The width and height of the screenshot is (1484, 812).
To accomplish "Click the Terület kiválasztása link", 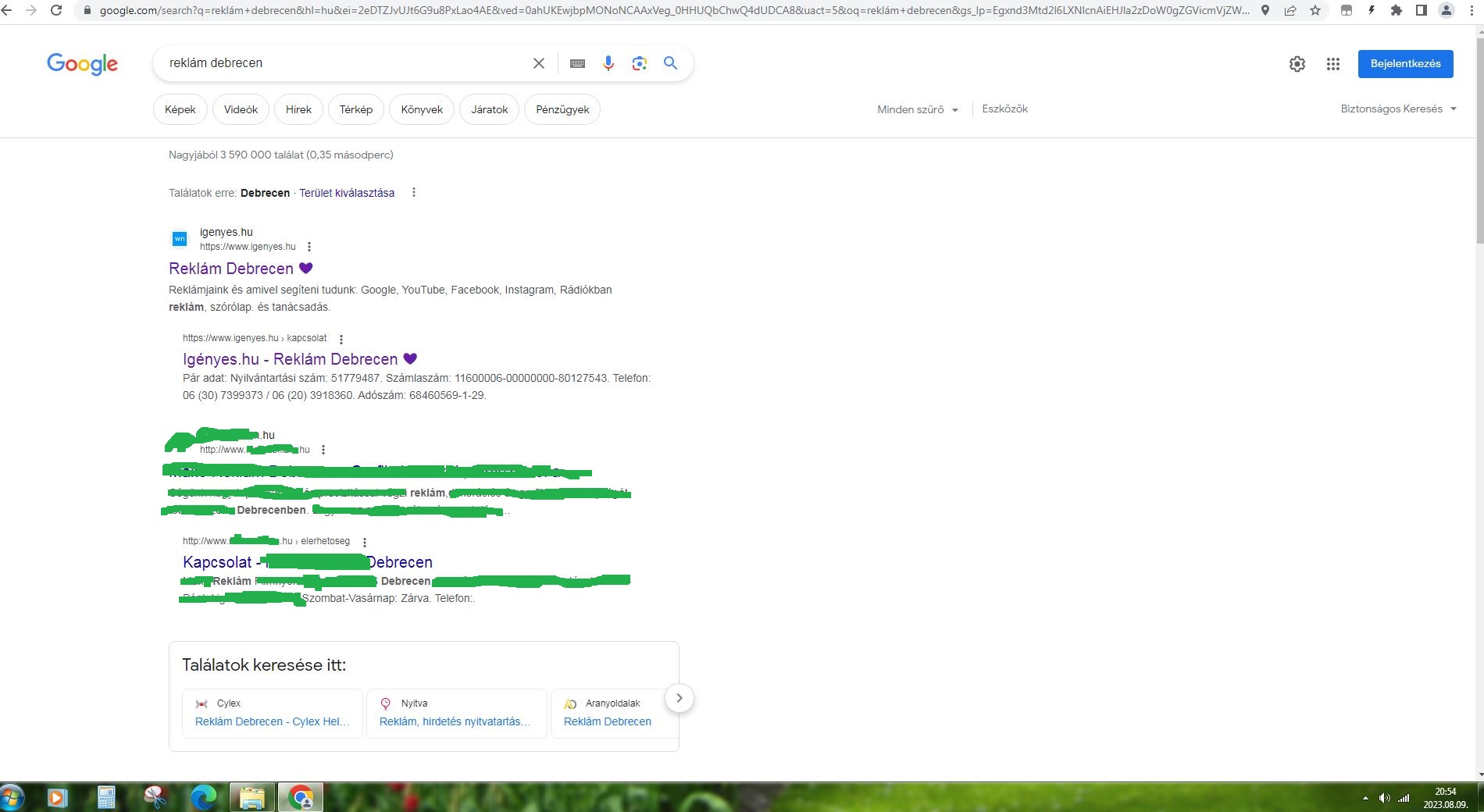I will point(347,193).
